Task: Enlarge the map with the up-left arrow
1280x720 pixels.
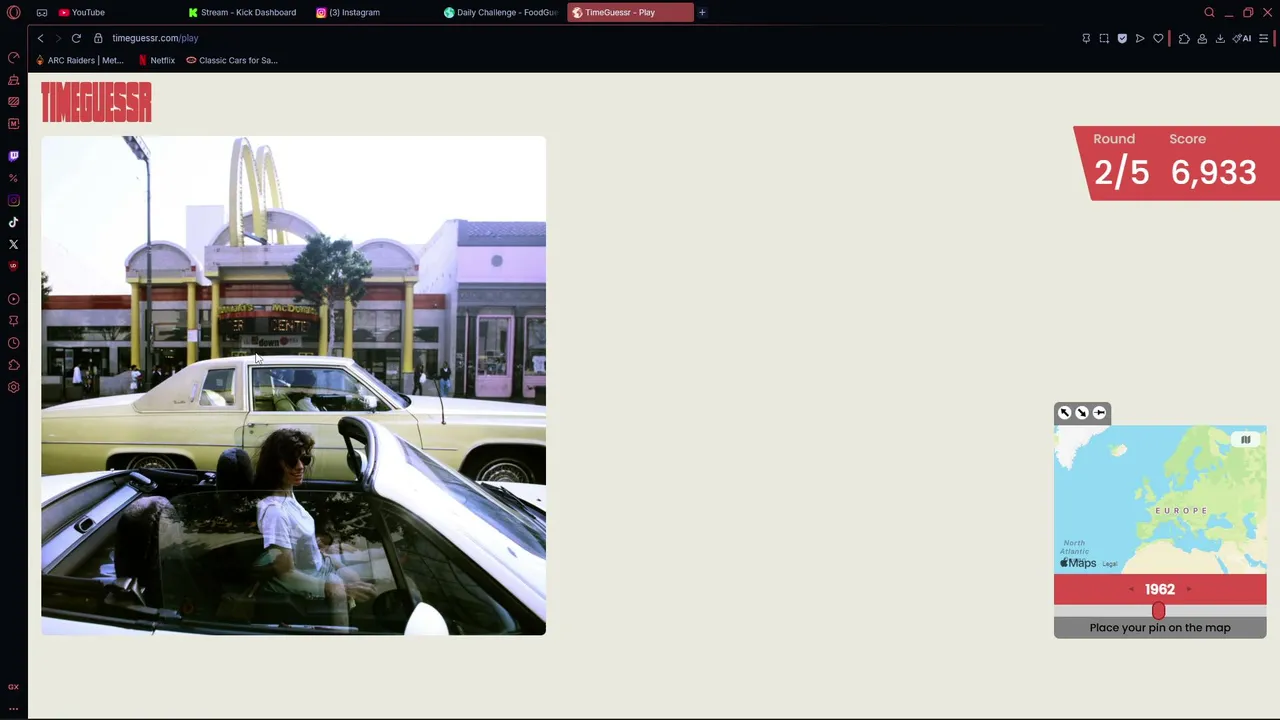Action: 1064,413
